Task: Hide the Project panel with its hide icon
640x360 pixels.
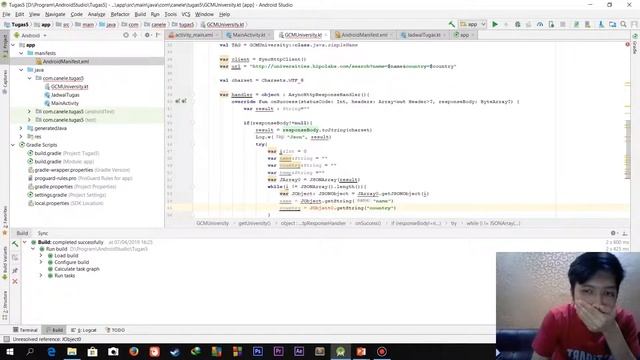Action: point(158,36)
